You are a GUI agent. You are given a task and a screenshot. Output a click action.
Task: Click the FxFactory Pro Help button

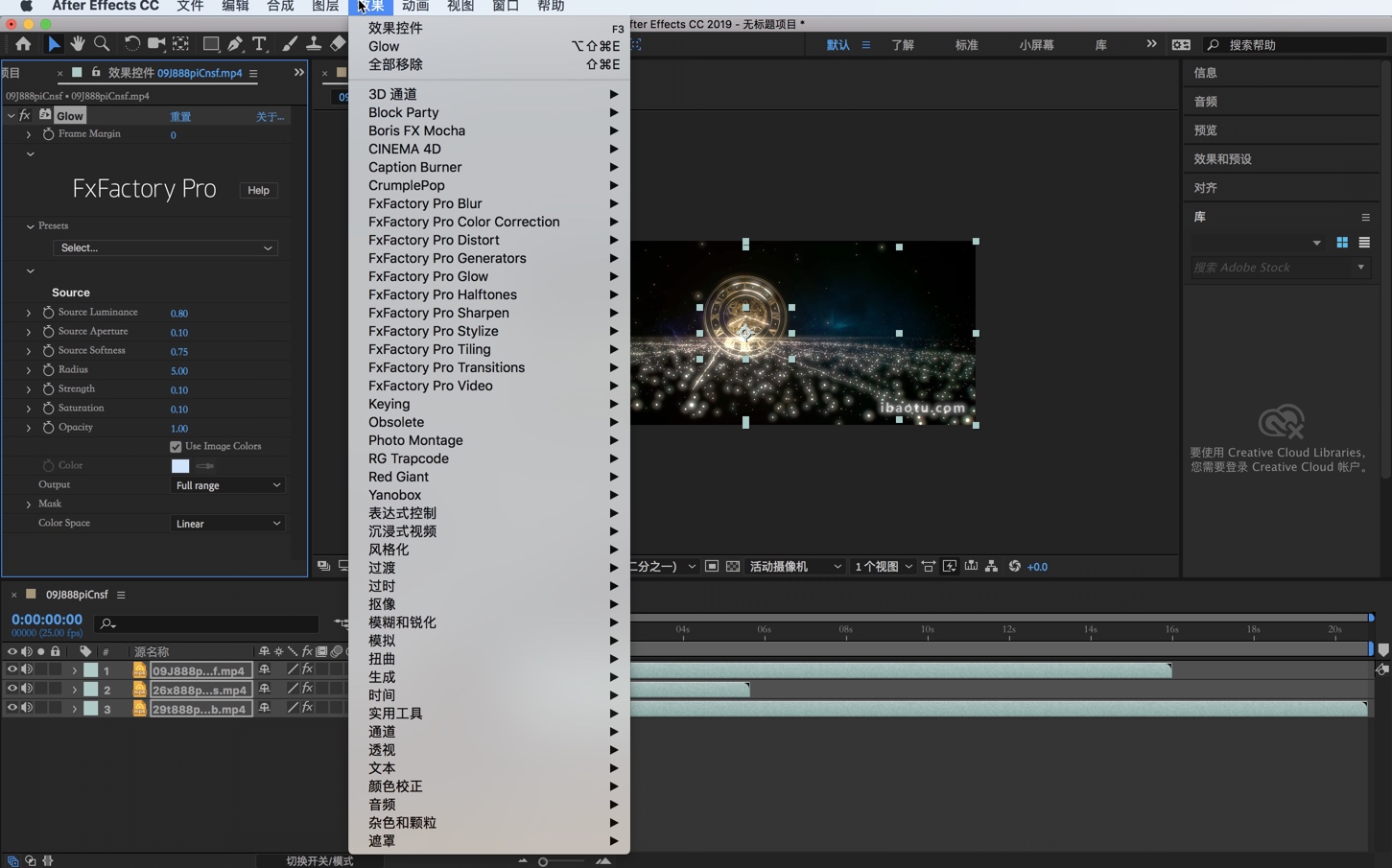257,190
